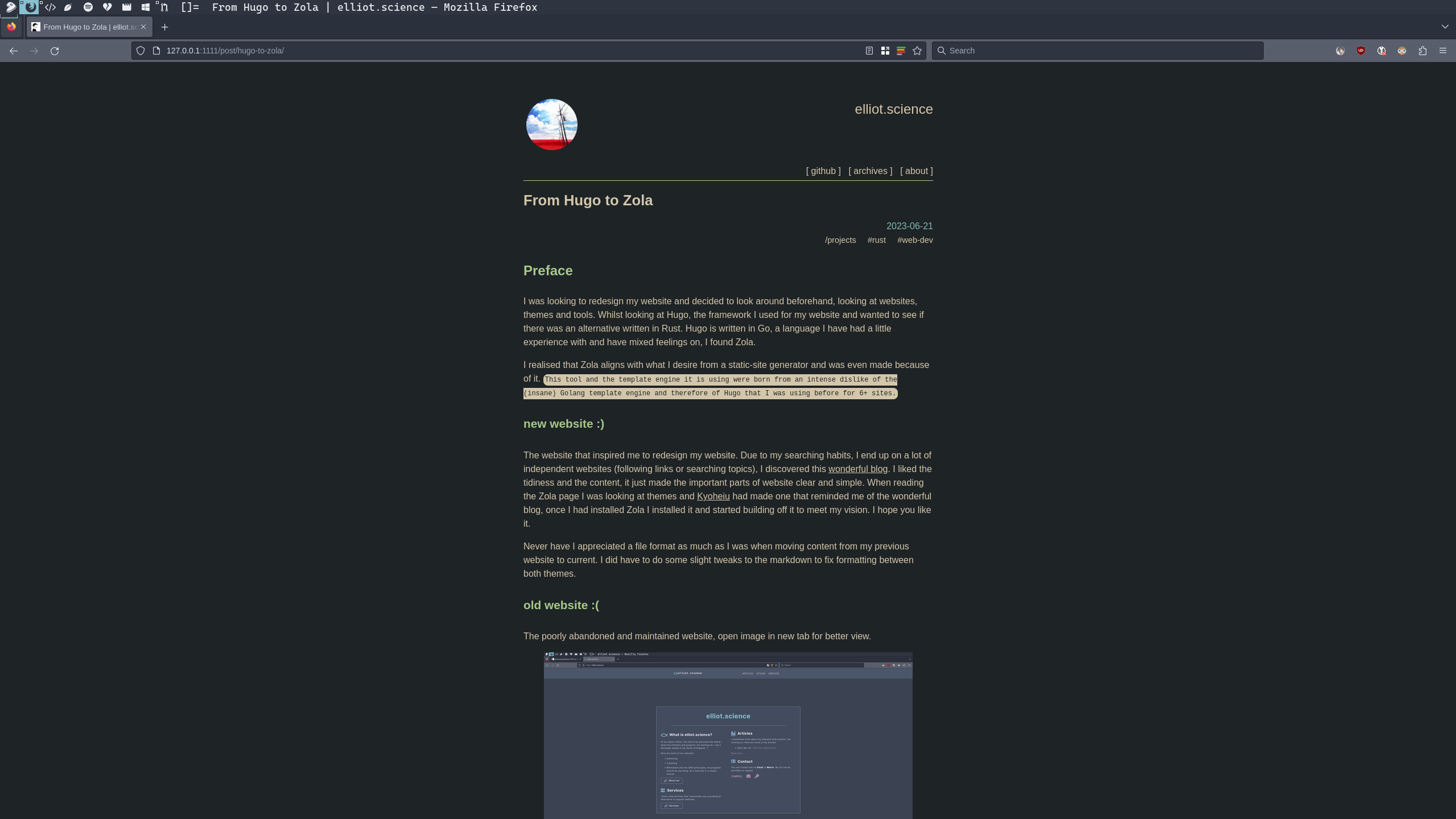Open the leaf workspace tag
The image size is (1456, 819).
click(x=68, y=7)
